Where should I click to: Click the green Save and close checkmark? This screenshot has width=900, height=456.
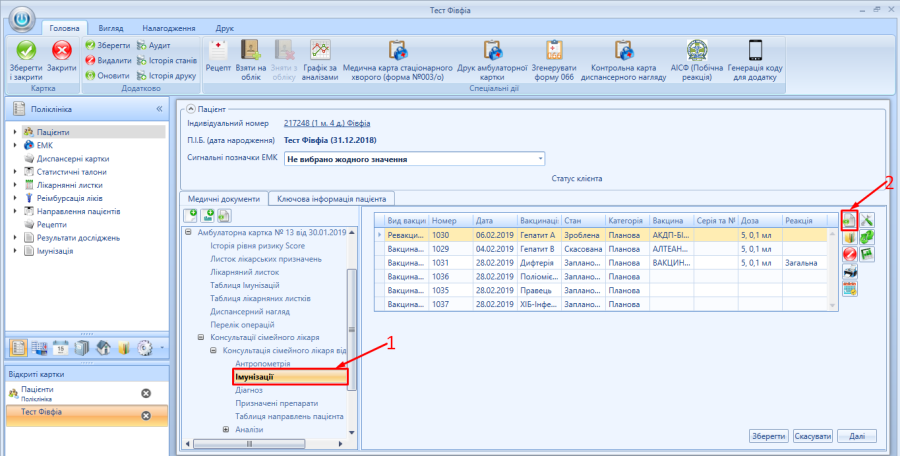26,51
